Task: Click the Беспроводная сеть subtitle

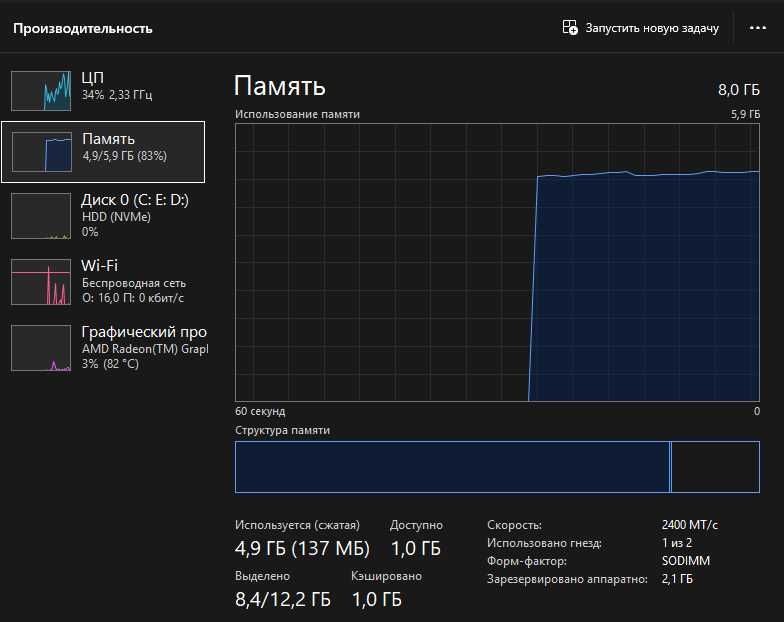Action: click(x=134, y=283)
